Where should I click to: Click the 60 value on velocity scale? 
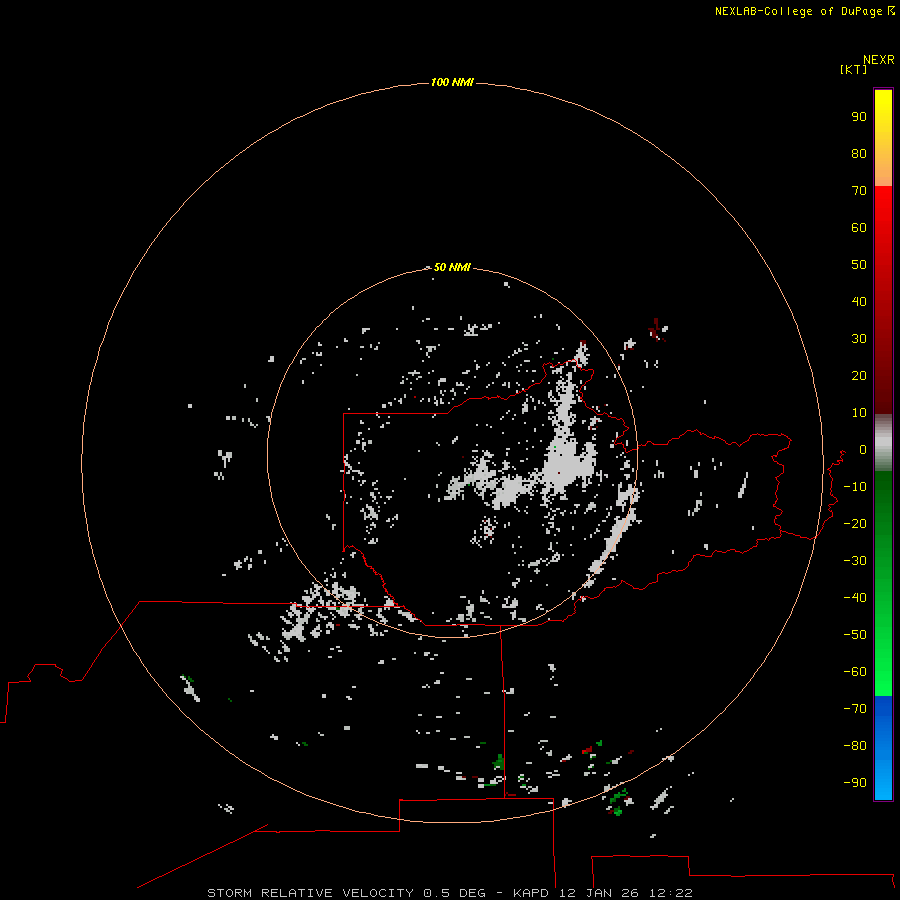pyautogui.click(x=859, y=227)
